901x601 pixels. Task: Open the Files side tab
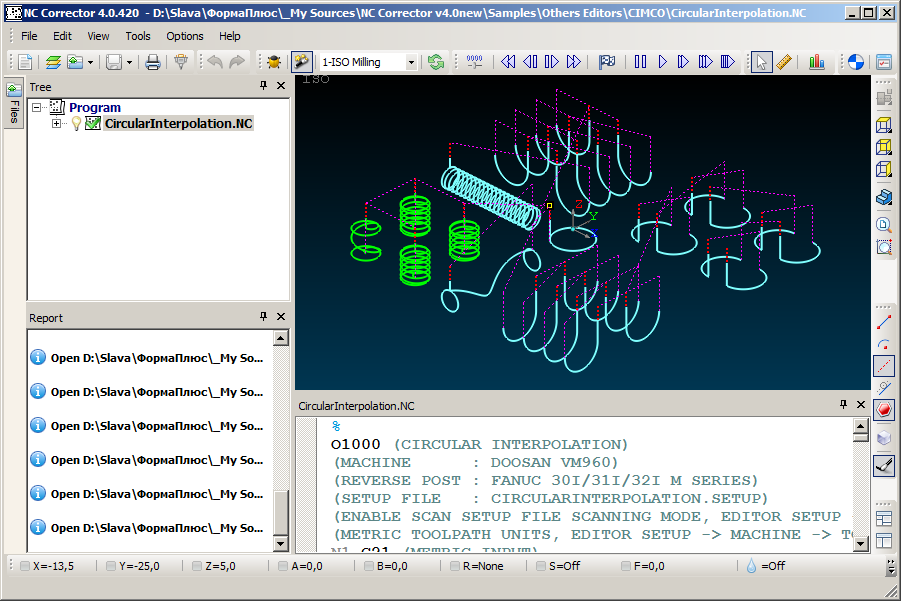point(14,104)
